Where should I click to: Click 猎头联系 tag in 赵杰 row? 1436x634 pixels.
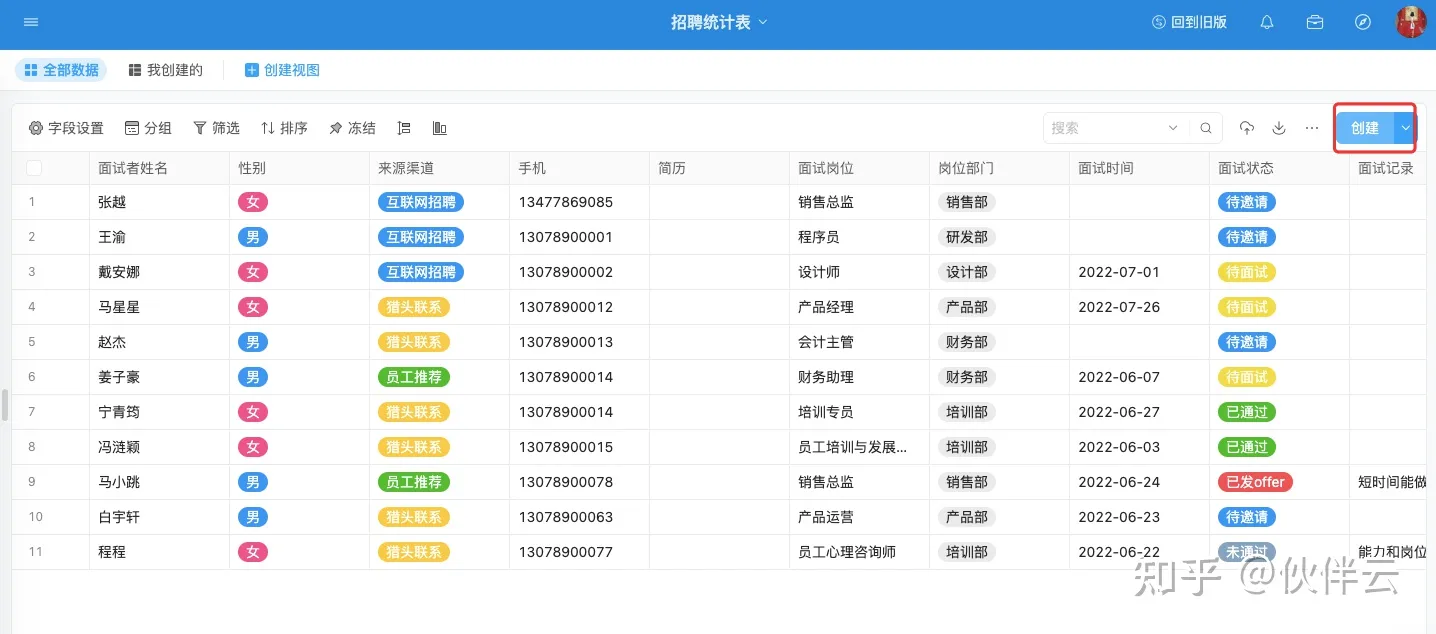point(414,342)
